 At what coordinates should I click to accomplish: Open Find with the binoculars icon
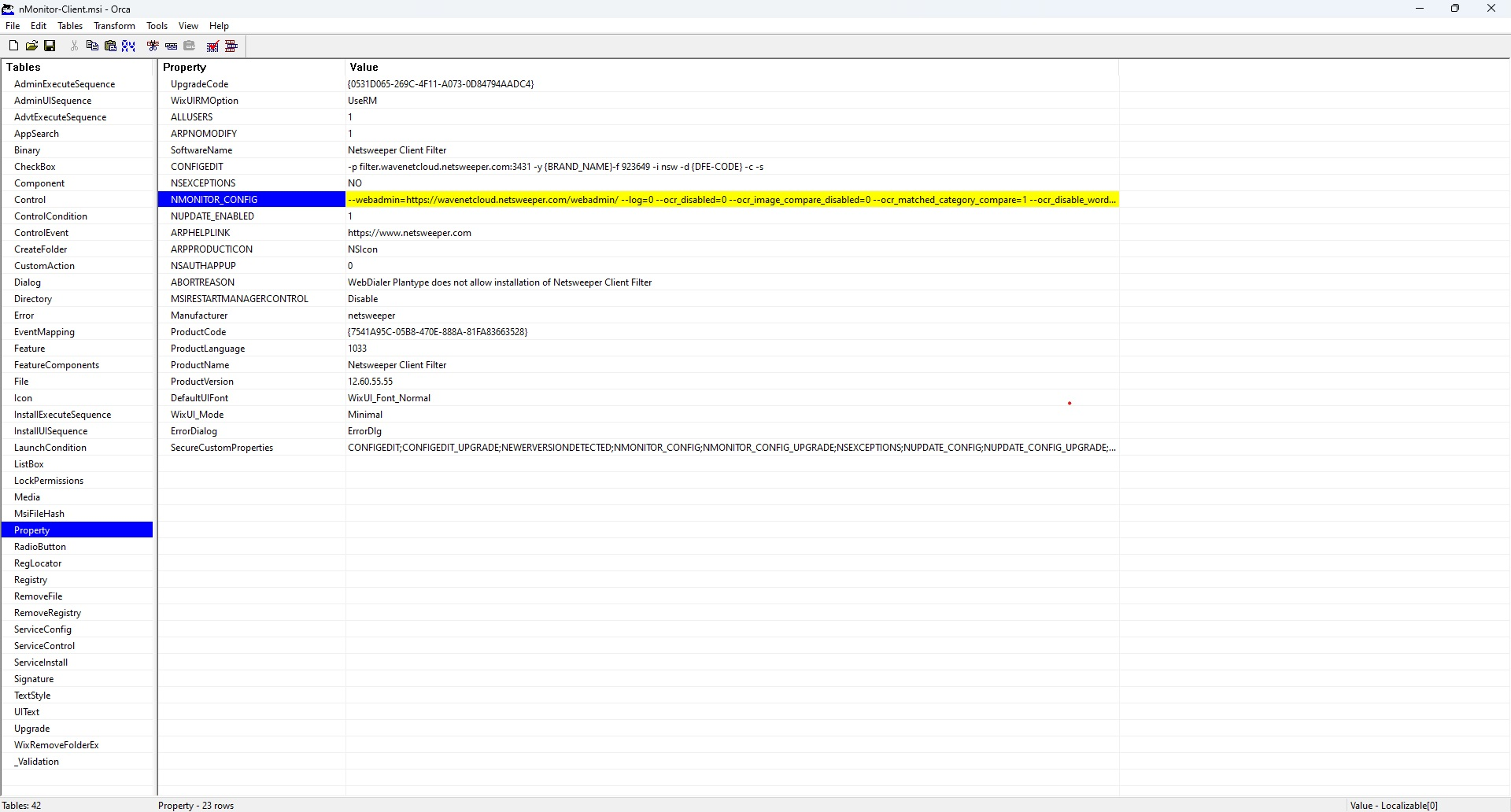pos(129,46)
